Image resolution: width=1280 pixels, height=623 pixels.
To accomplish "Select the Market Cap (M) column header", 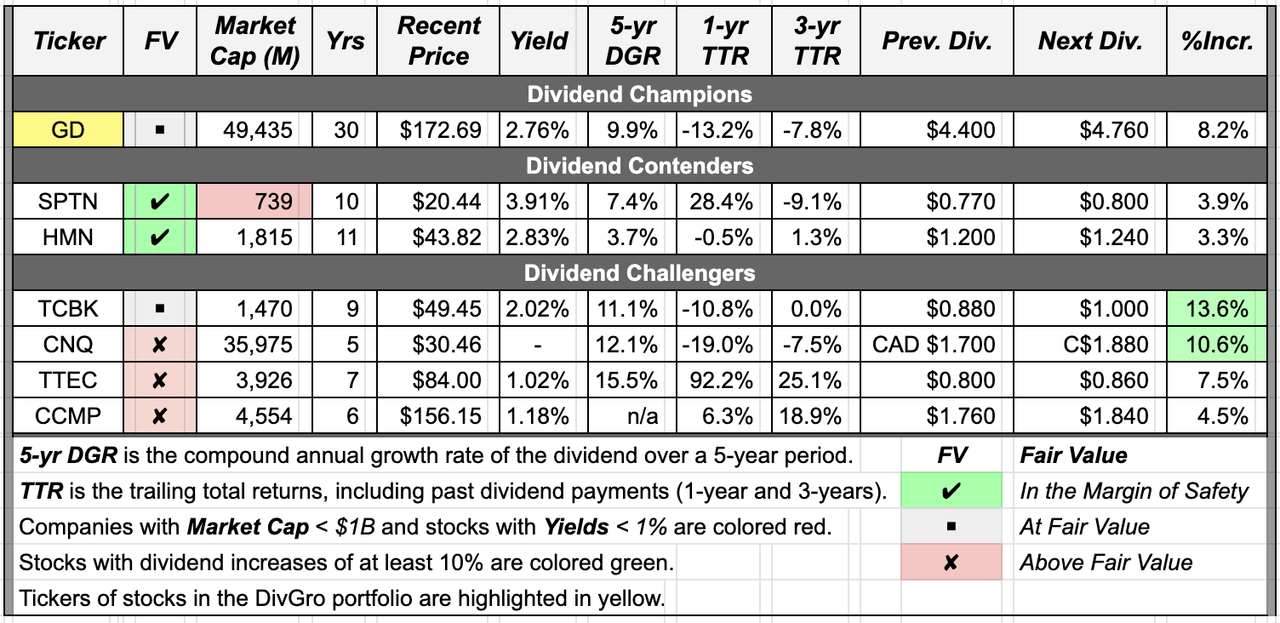I will [255, 41].
